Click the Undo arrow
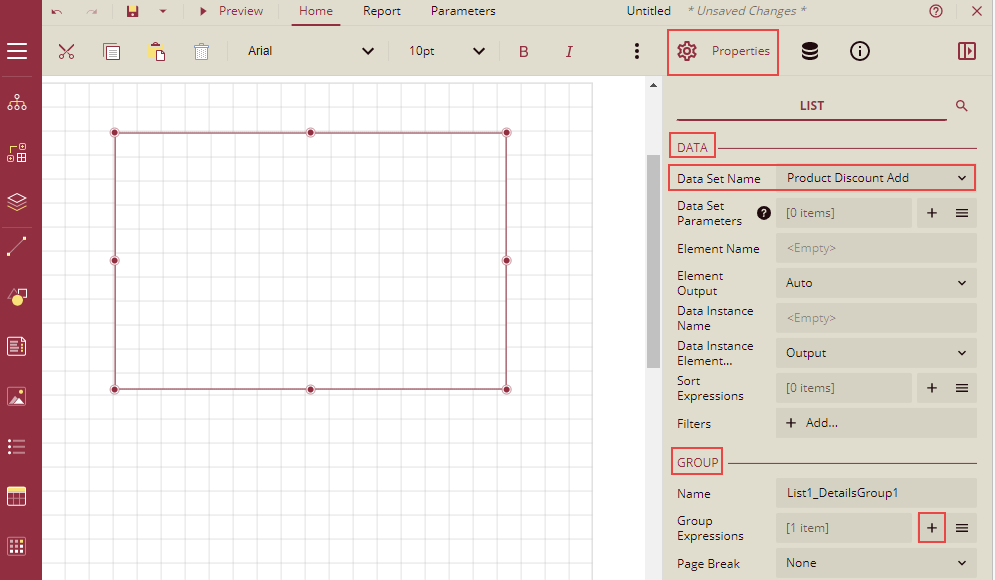 [57, 11]
